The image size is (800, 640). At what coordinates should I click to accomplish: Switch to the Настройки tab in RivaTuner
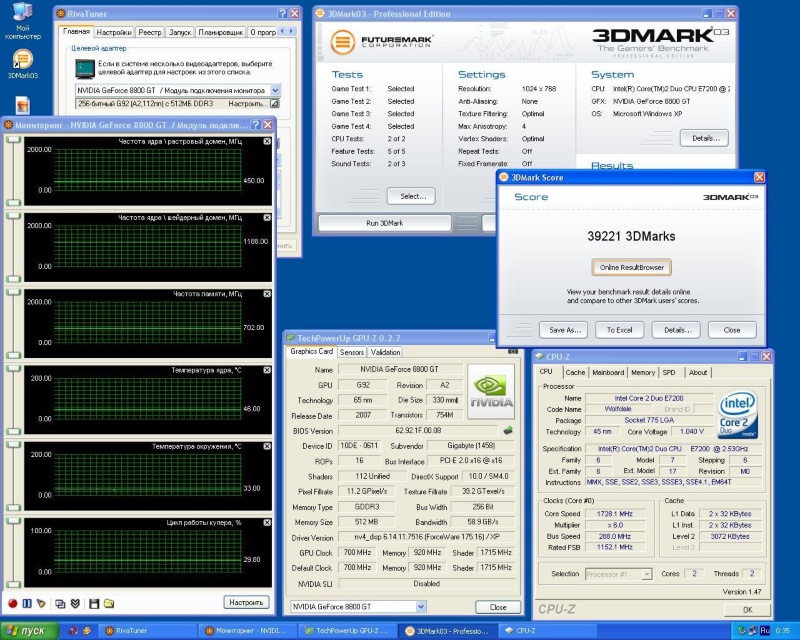(x=114, y=32)
